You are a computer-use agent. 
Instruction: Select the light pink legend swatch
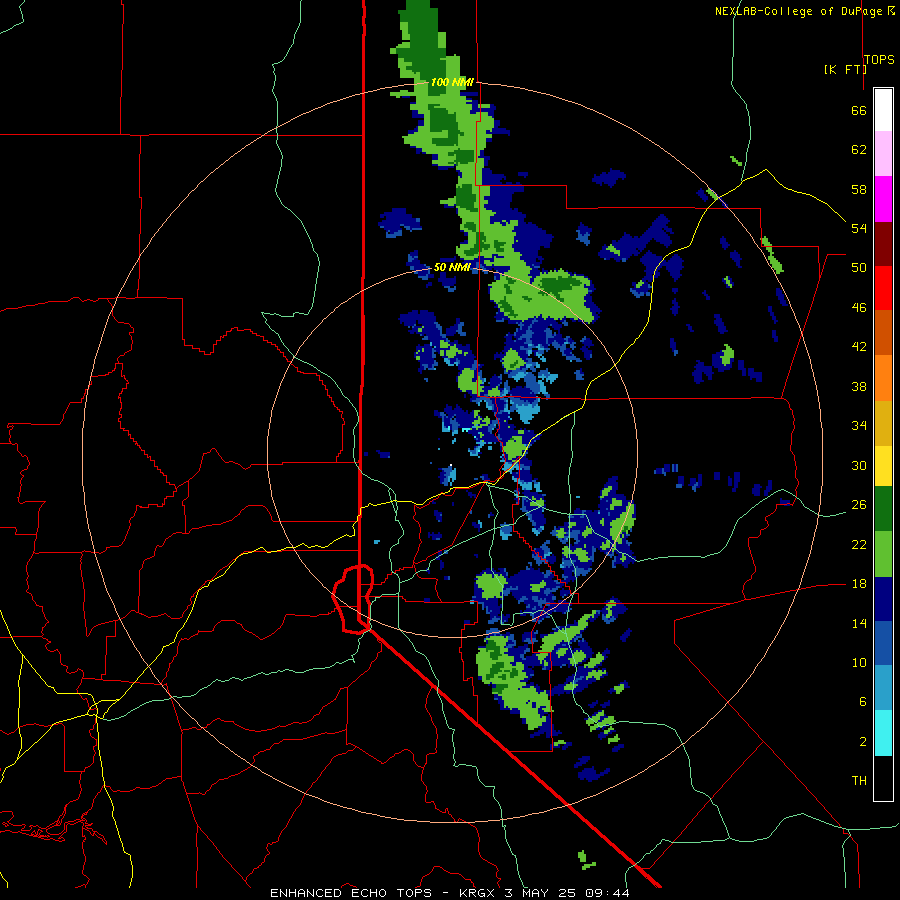[883, 153]
